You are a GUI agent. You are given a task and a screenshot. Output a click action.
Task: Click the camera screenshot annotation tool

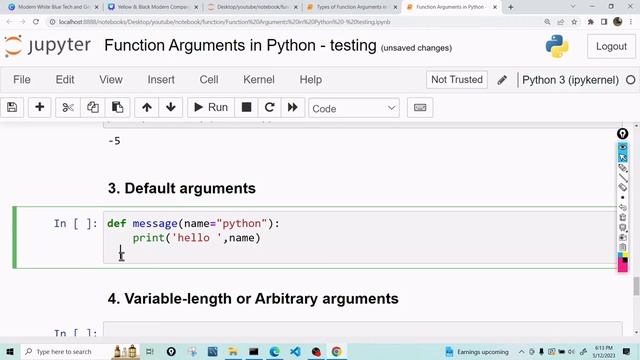pyautogui.click(x=622, y=237)
